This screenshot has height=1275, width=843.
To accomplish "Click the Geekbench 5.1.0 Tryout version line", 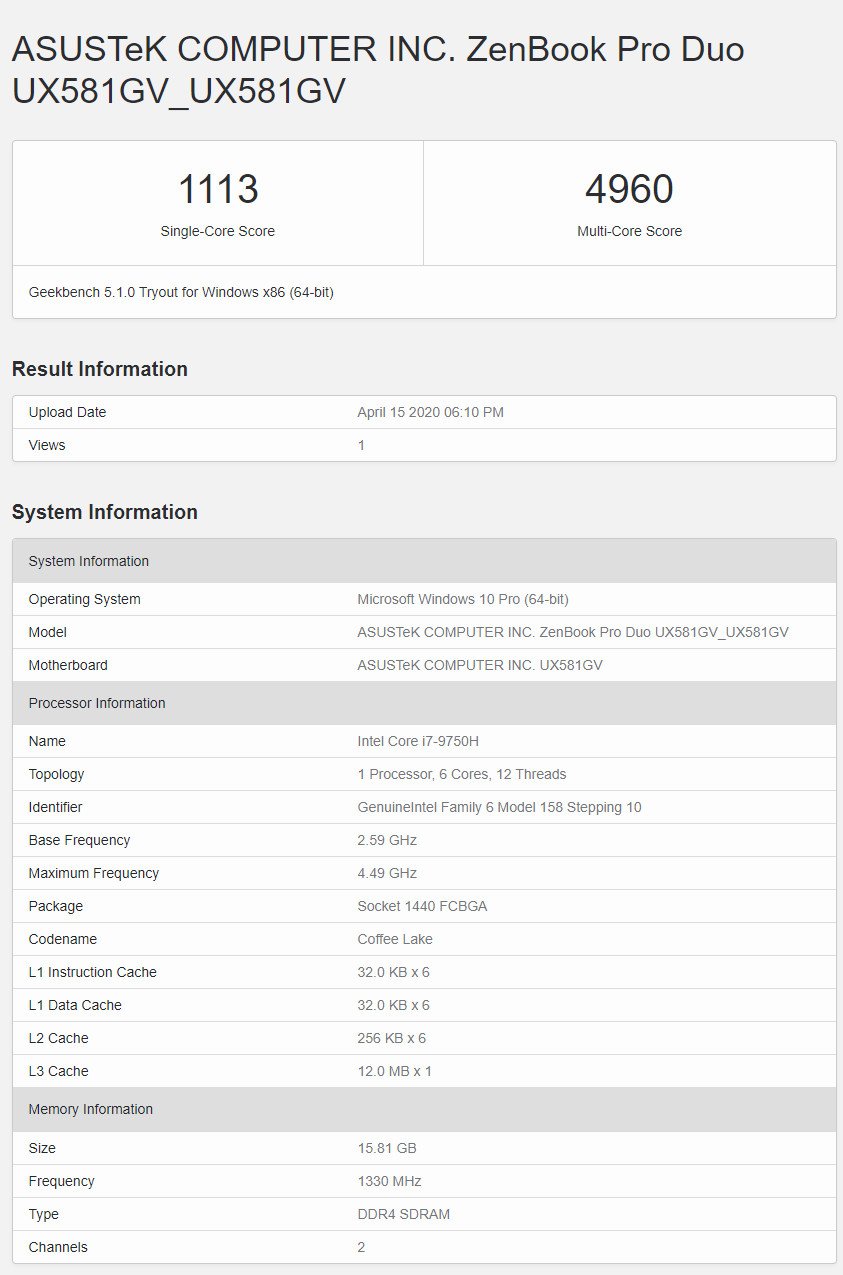I will [181, 293].
